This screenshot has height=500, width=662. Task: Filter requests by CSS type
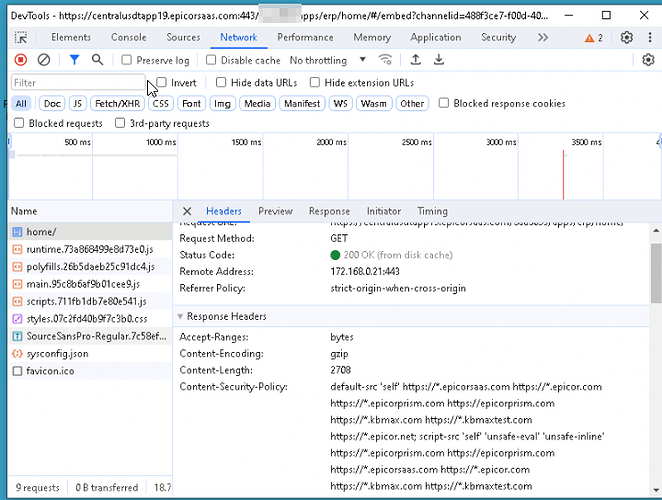point(160,103)
